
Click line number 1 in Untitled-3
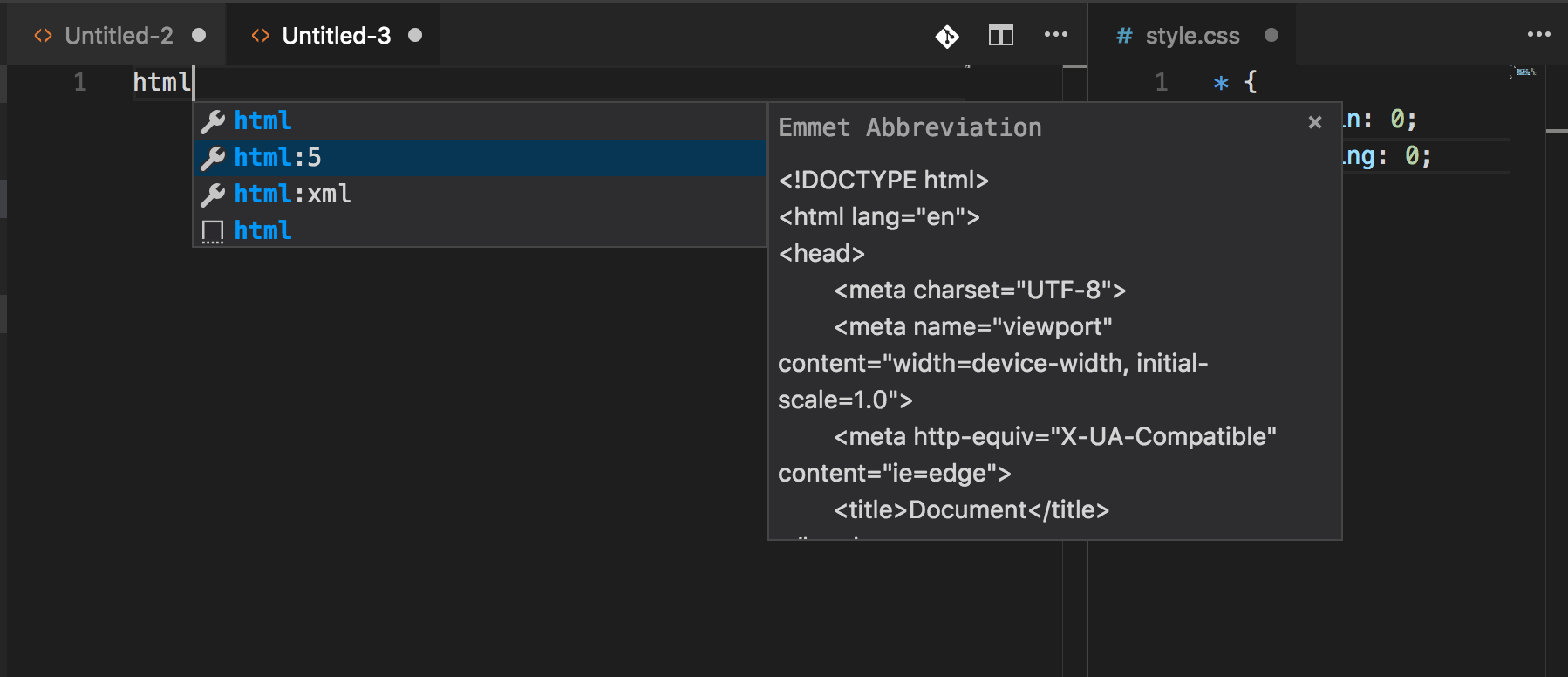(80, 82)
